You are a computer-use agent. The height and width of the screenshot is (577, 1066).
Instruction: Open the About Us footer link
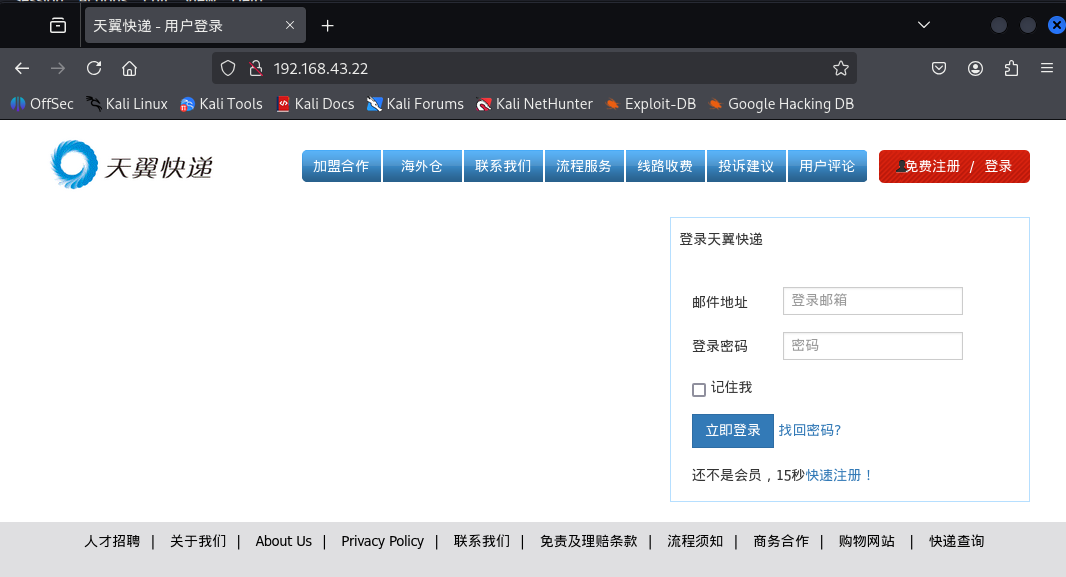point(283,541)
